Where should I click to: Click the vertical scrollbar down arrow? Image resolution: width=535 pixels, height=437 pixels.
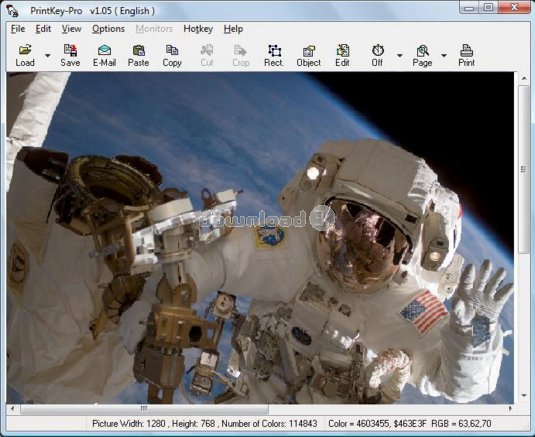(x=524, y=395)
